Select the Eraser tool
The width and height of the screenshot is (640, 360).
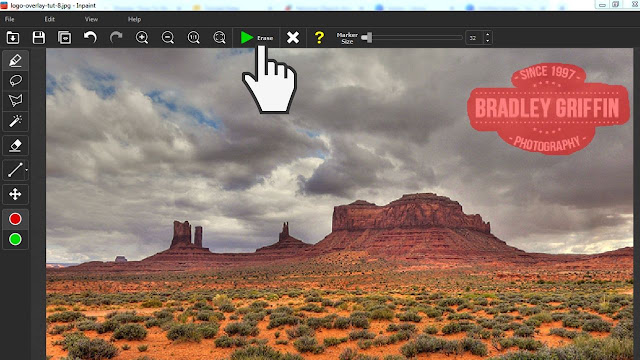pos(15,145)
